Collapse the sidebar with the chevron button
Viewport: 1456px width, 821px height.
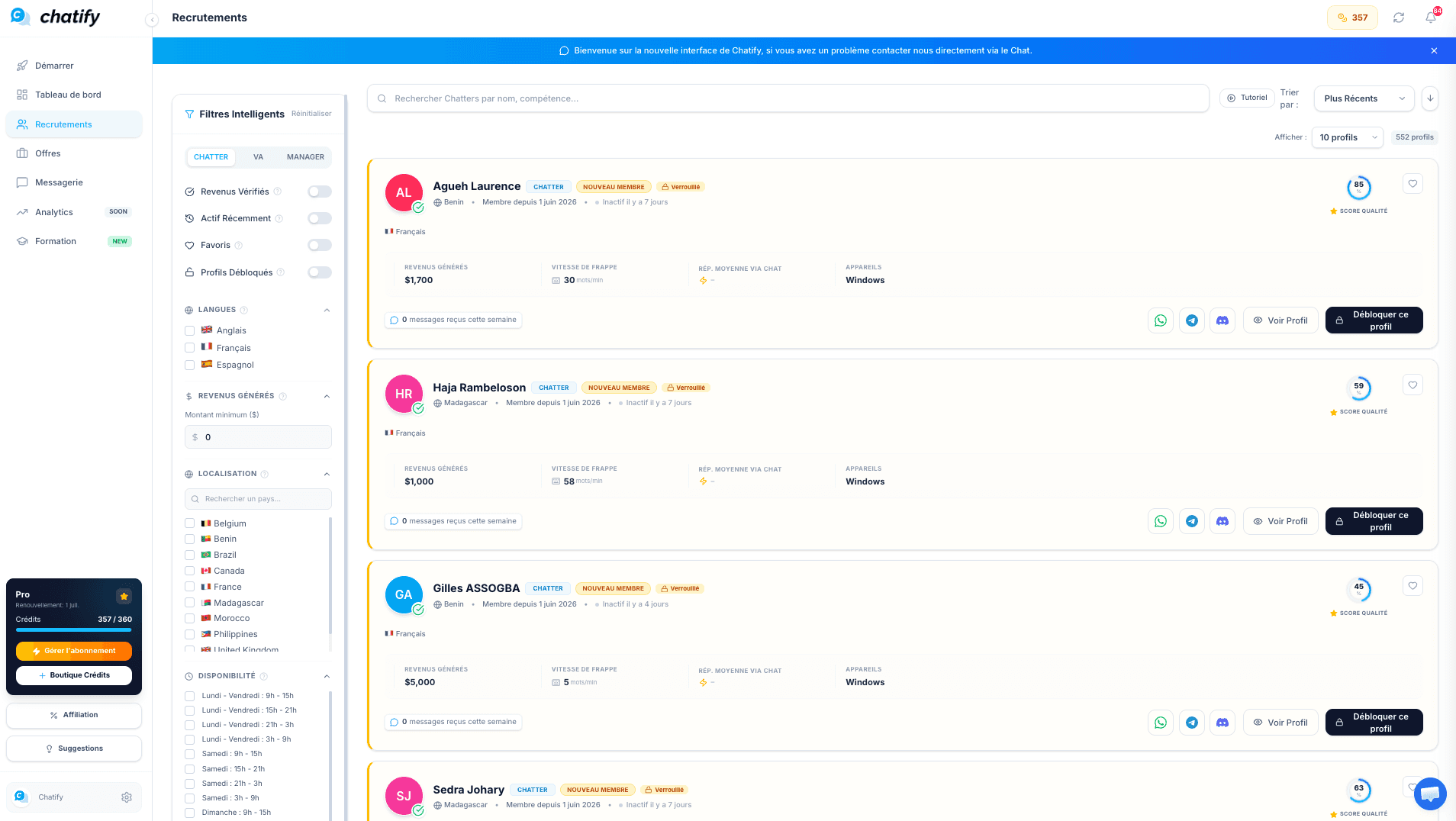pyautogui.click(x=152, y=20)
